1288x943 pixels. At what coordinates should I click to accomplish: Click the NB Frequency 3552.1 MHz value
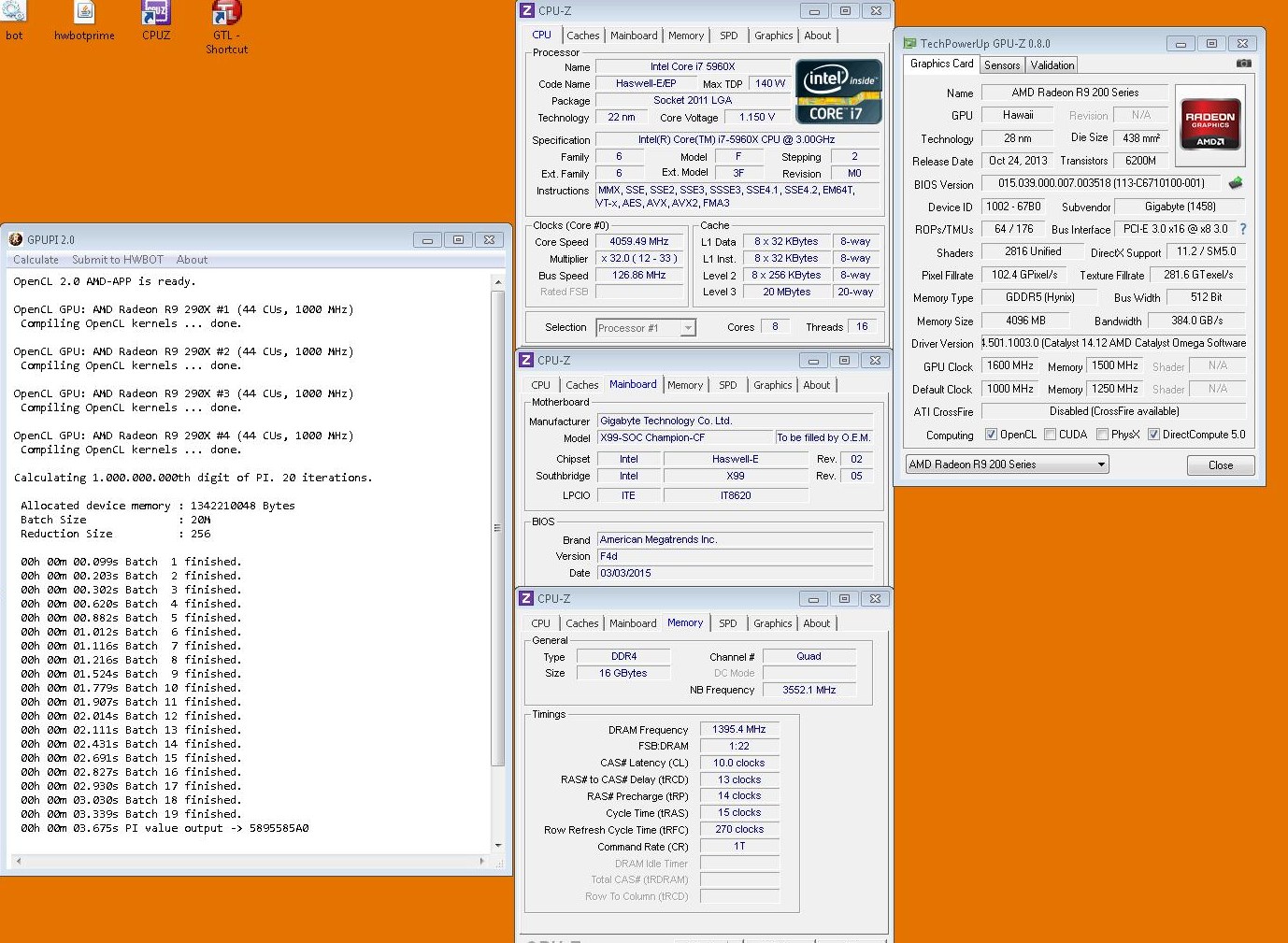pos(809,690)
